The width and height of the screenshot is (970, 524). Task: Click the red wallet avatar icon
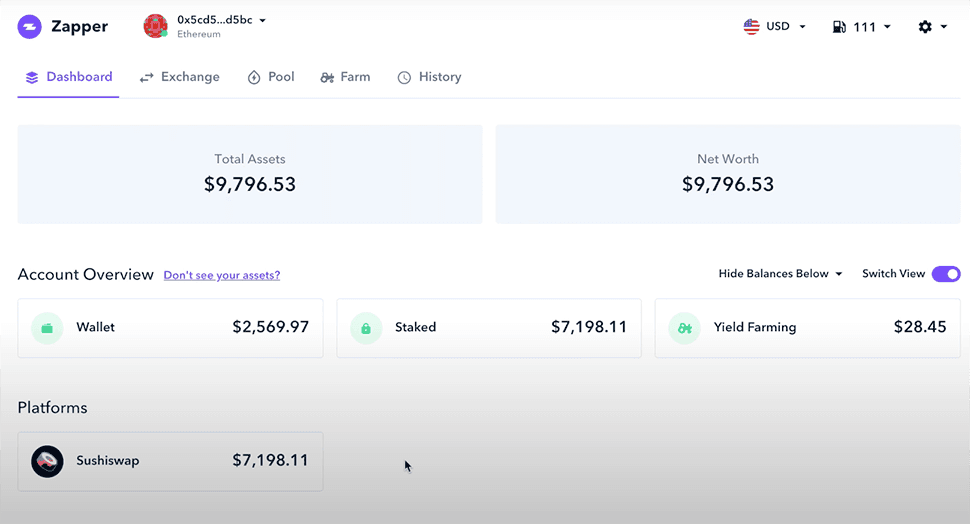155,26
